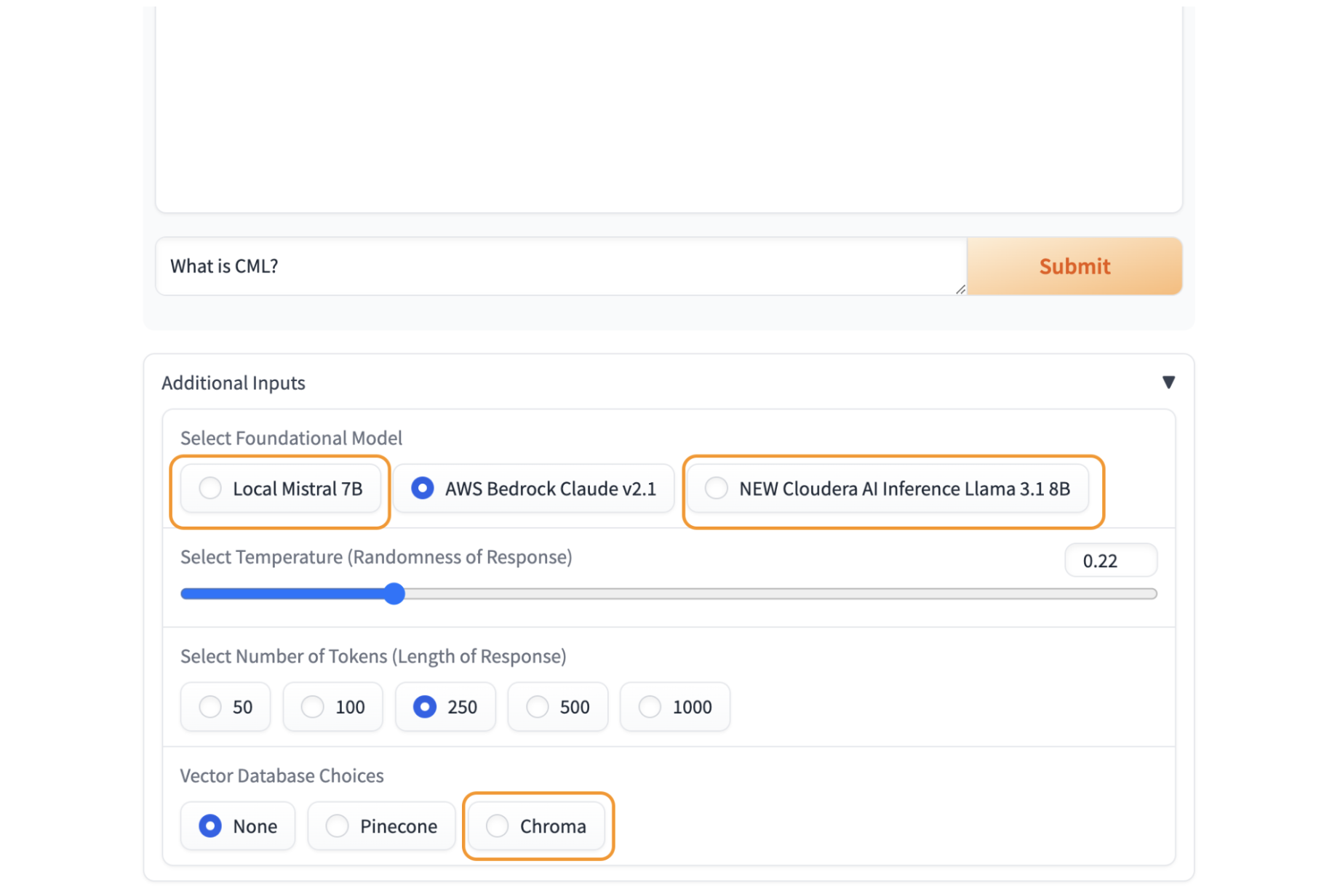Select Local Mistral 7B model
The image size is (1324, 896).
pos(281,489)
